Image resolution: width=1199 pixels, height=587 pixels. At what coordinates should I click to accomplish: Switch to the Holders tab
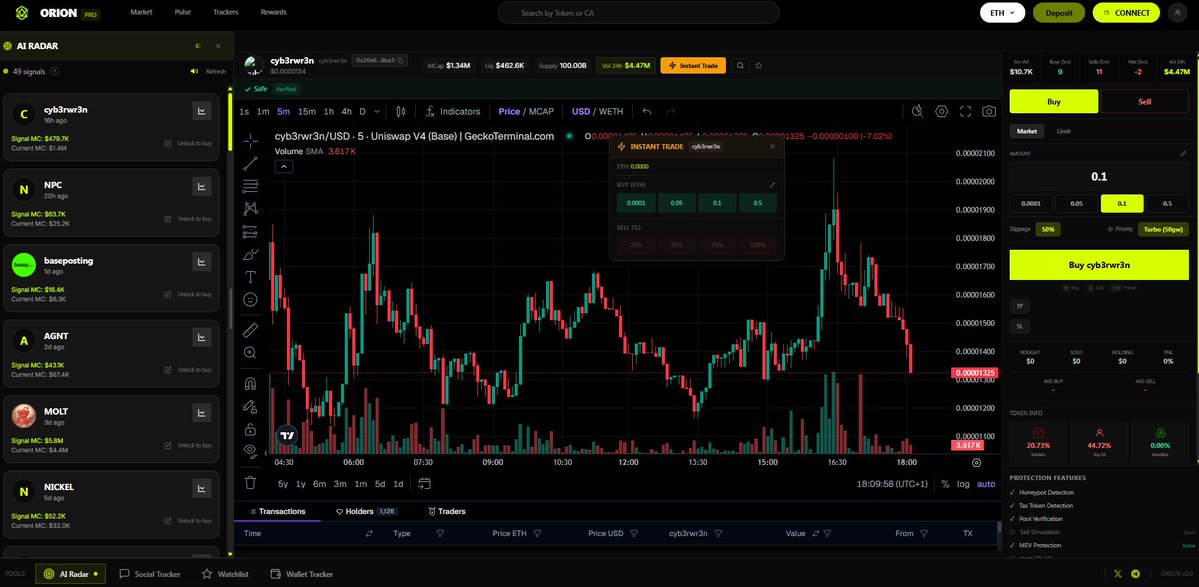357,511
